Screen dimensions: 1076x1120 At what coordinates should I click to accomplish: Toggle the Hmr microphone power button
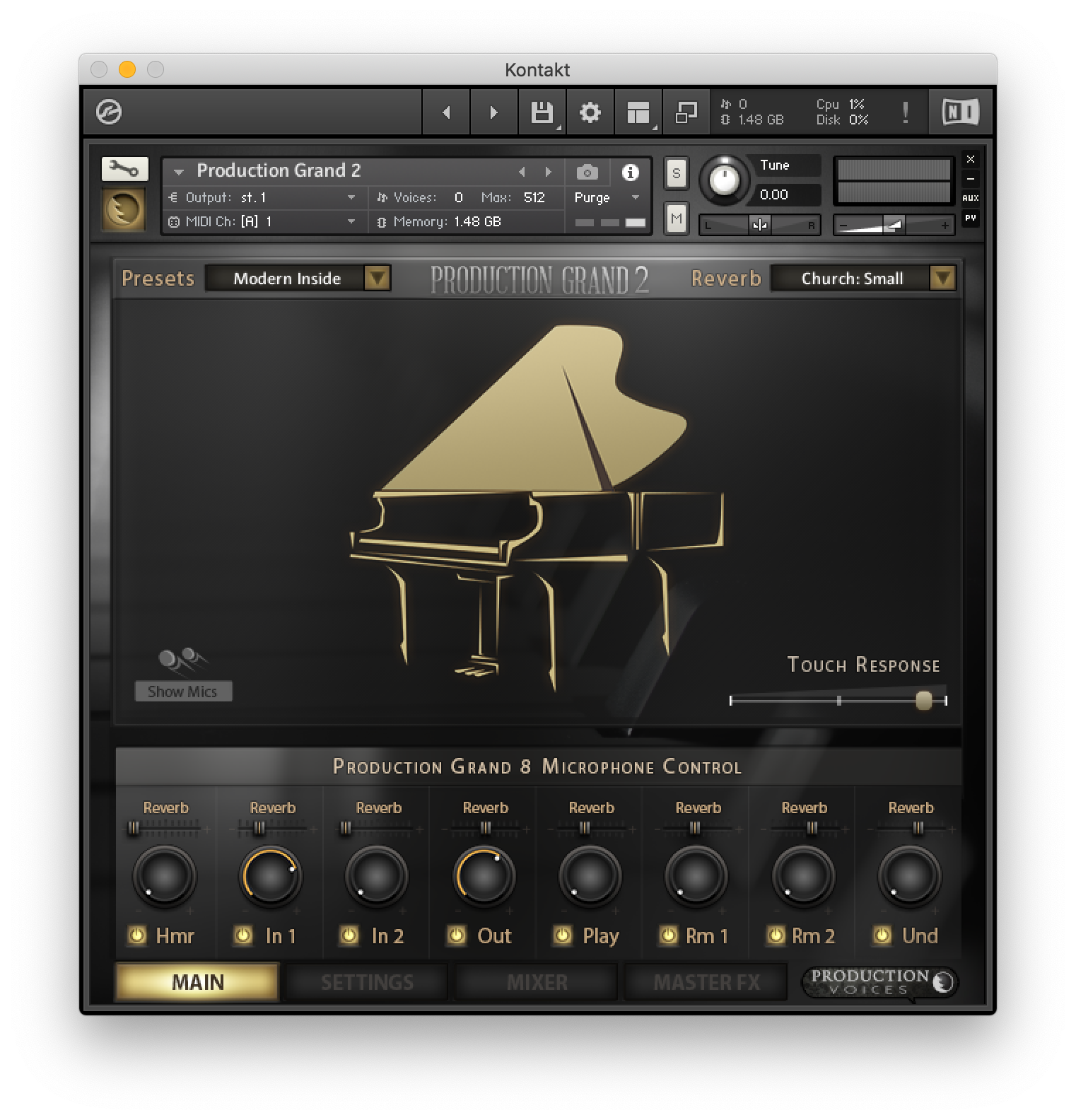(137, 935)
